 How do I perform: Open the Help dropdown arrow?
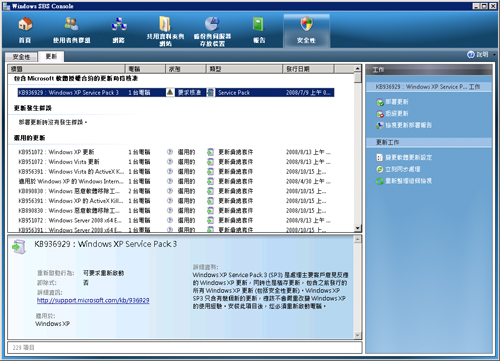click(494, 55)
